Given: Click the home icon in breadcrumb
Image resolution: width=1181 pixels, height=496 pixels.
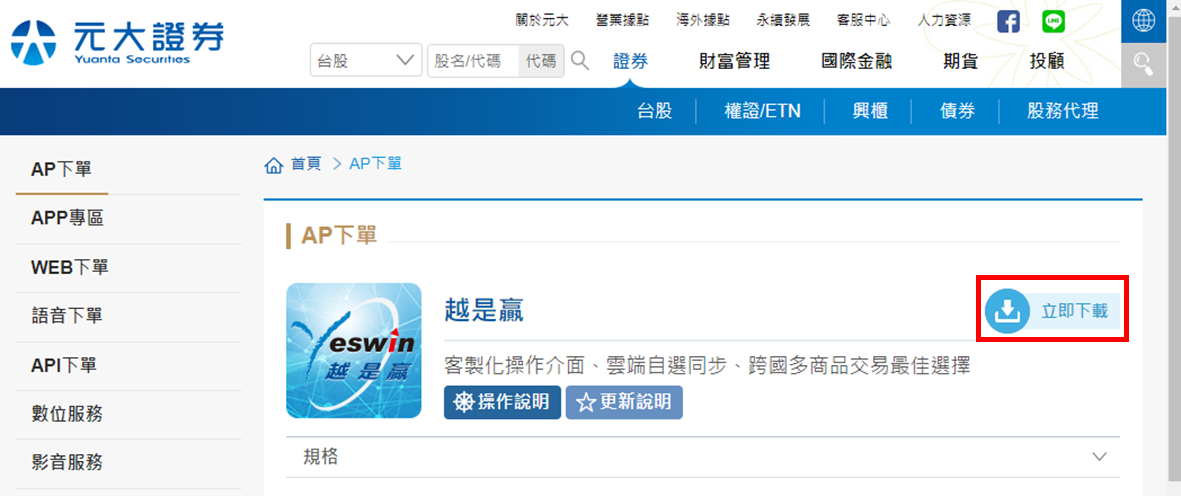Looking at the screenshot, I should click(273, 164).
